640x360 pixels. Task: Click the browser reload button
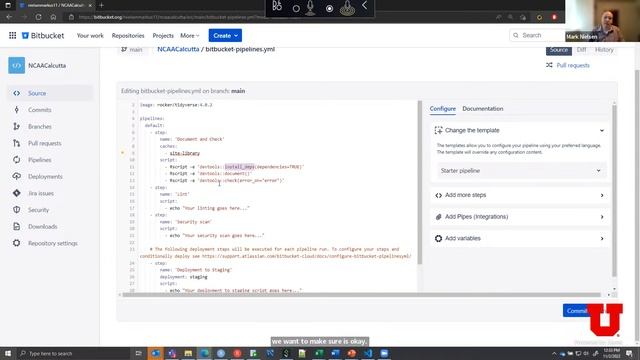tap(38, 17)
